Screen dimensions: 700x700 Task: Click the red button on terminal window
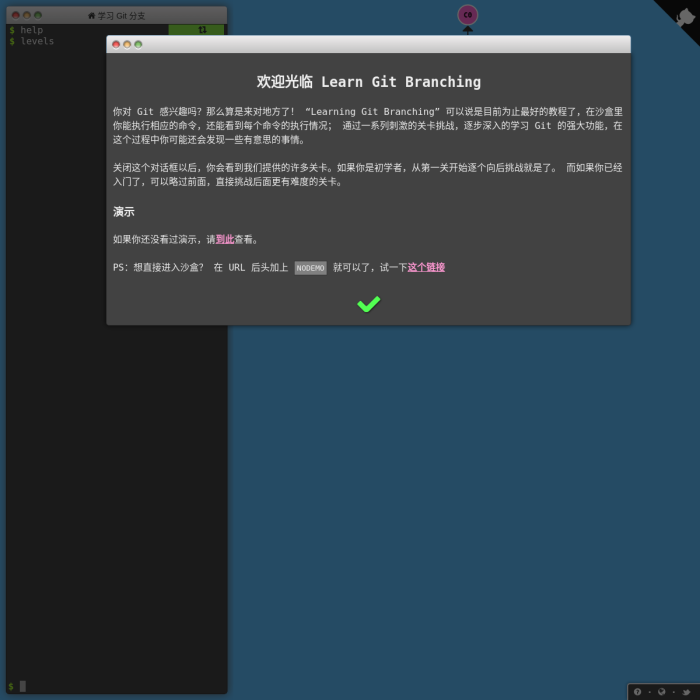(x=15, y=15)
